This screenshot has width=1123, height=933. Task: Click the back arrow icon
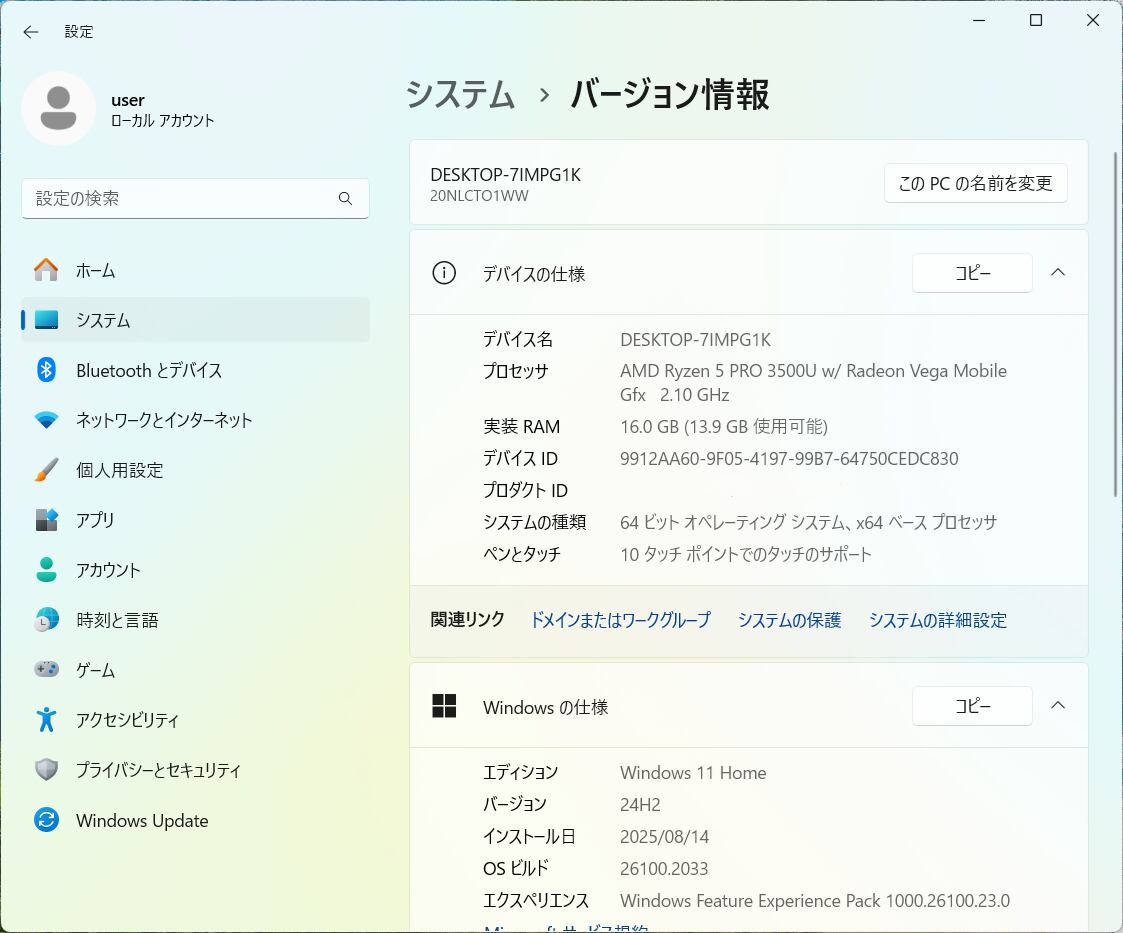point(31,32)
